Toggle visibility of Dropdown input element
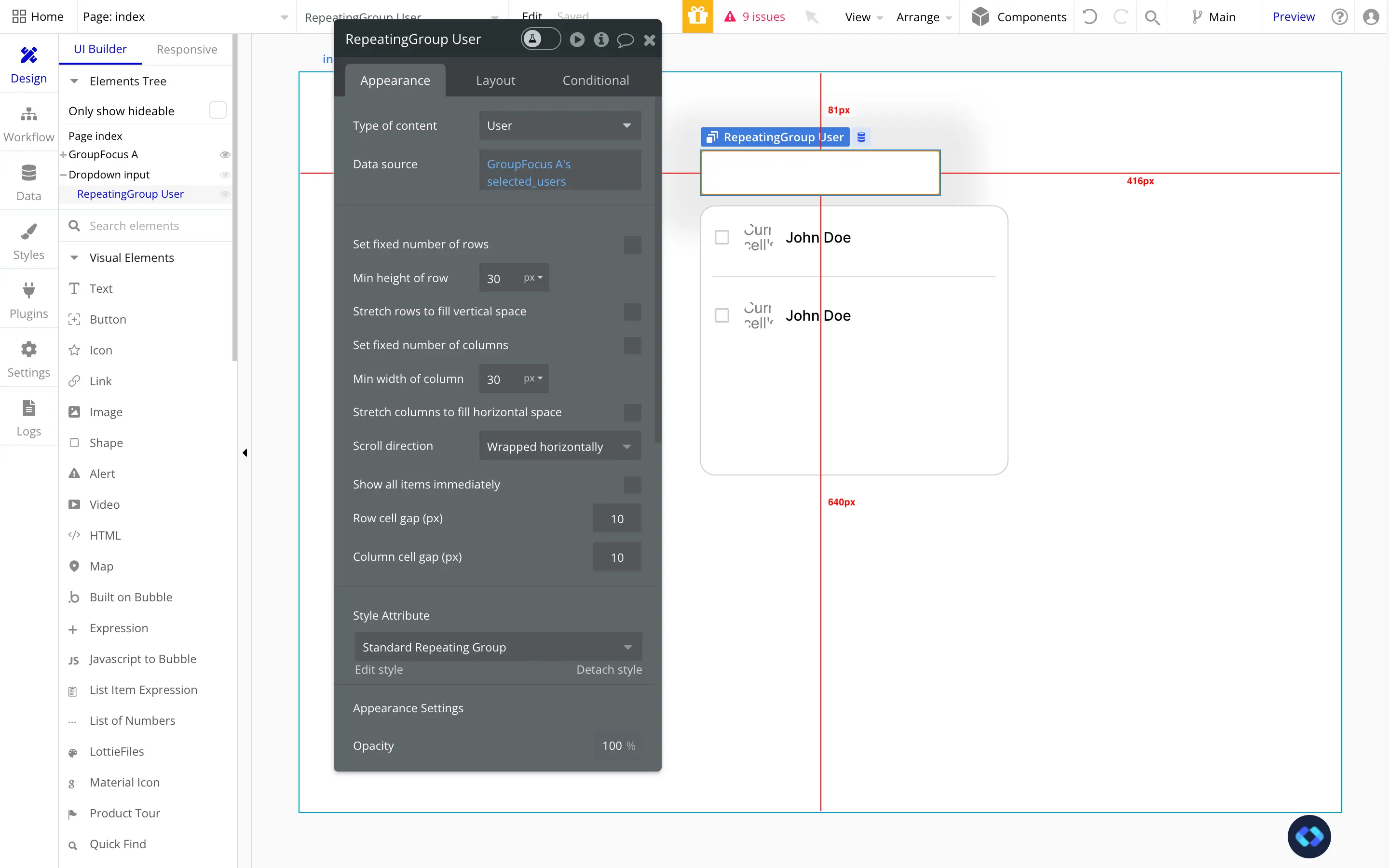 [x=225, y=175]
